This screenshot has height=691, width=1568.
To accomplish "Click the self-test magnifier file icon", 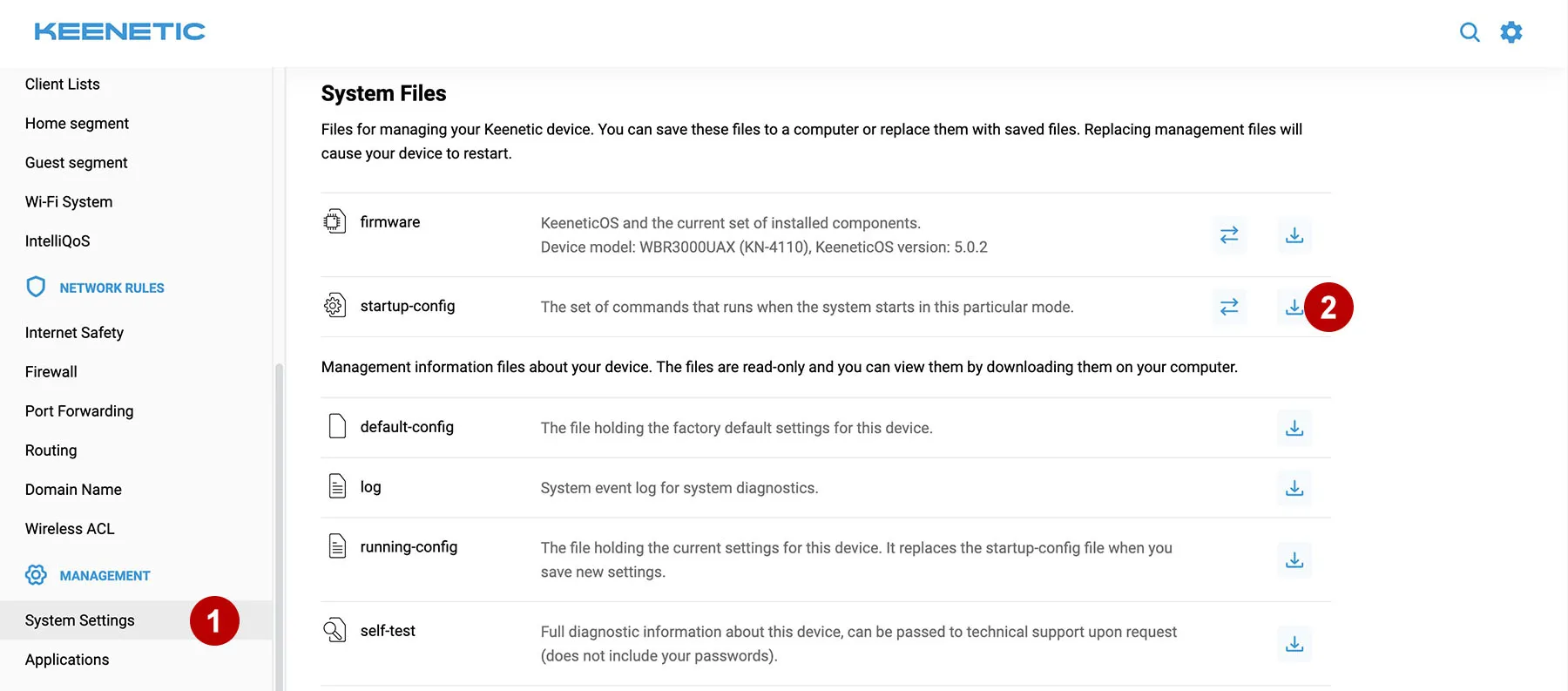I will click(x=335, y=629).
